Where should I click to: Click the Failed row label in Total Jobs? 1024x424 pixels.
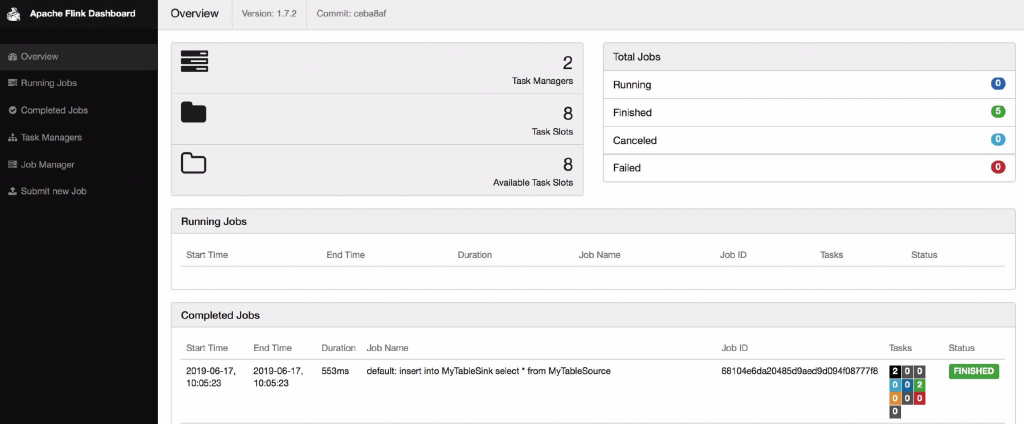[x=627, y=168]
